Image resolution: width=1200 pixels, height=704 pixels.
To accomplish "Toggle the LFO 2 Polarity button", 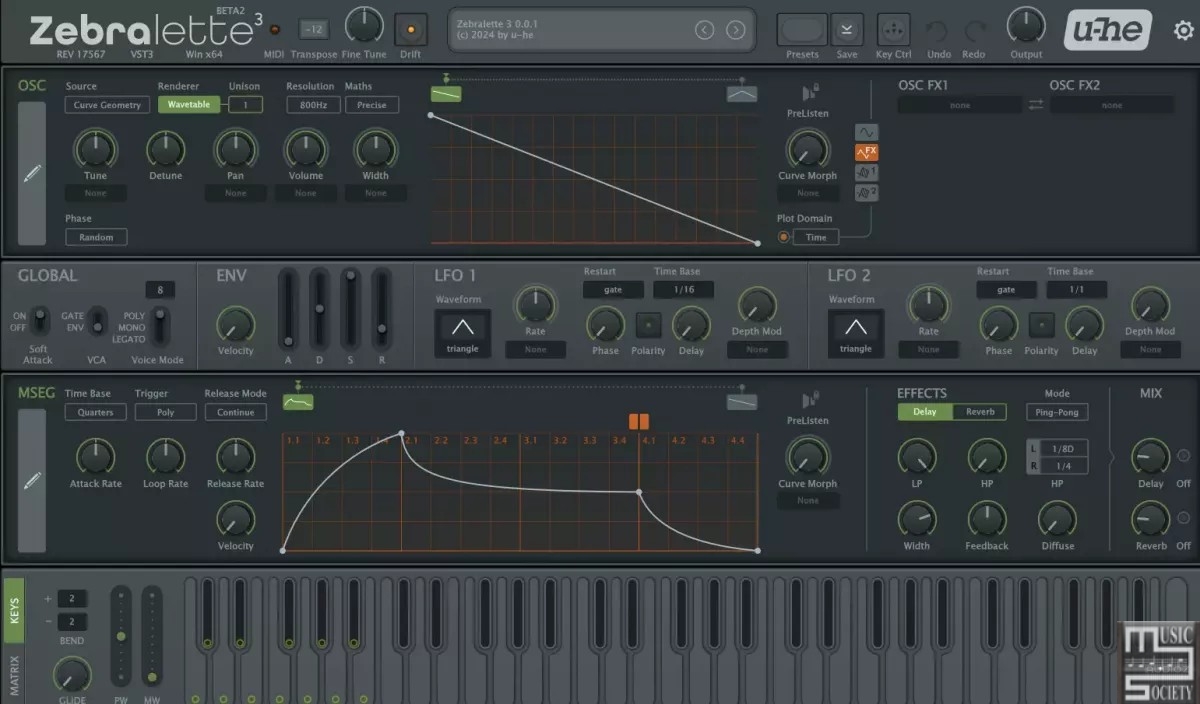I will point(1041,325).
